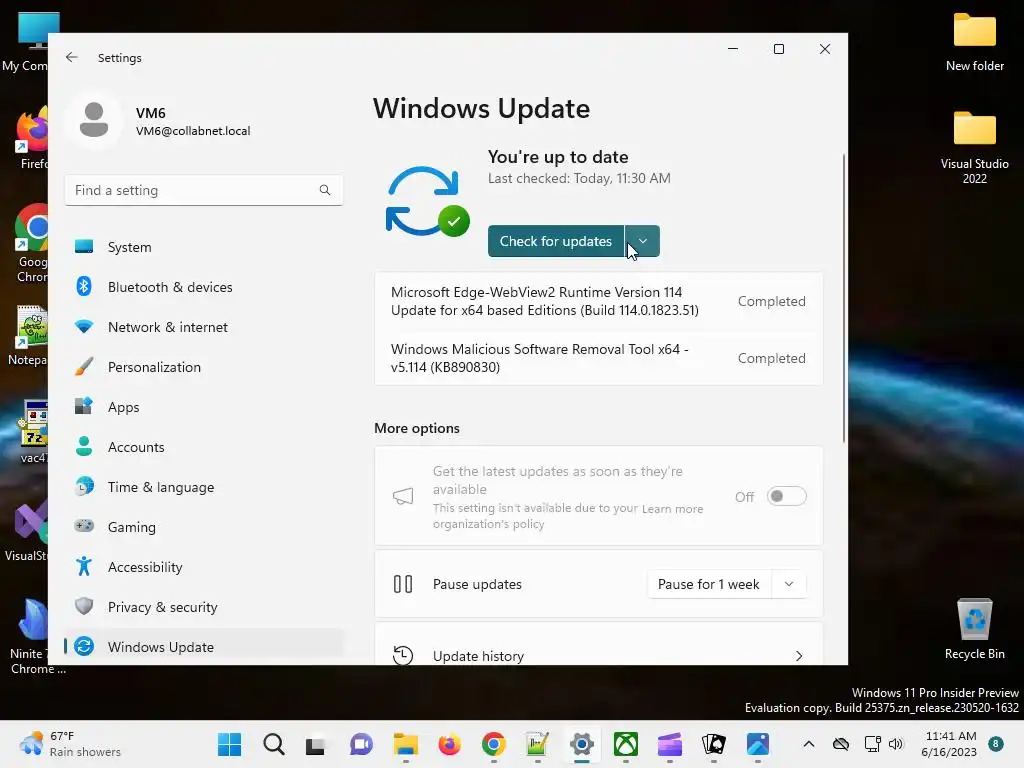
Task: Click the Personalization paintbrush icon
Action: coord(84,366)
